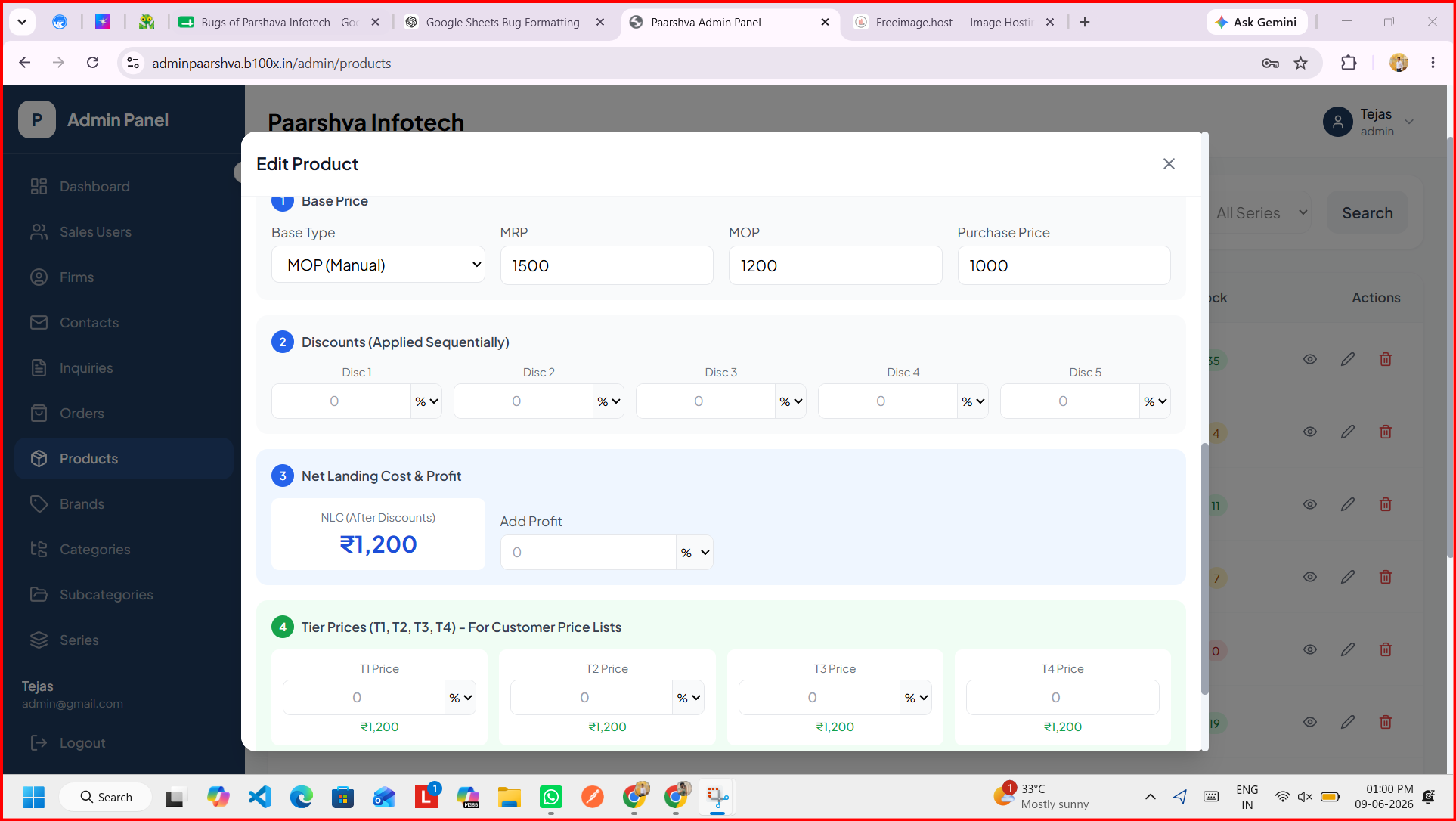Screen dimensions: 1456x821
Task: Close the Edit Product dialog
Action: [x=1169, y=164]
